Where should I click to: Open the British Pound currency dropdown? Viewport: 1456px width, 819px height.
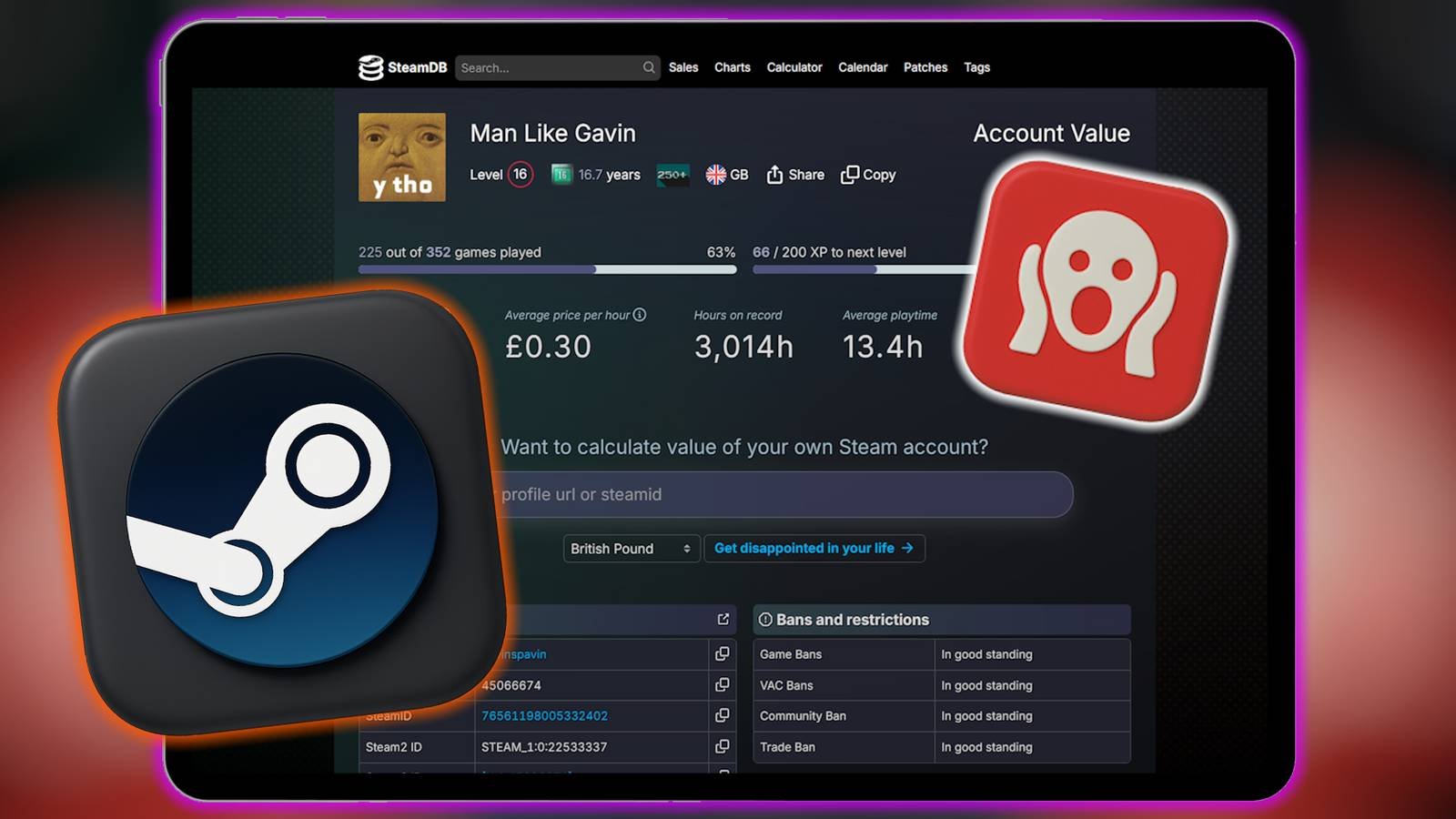coord(631,549)
